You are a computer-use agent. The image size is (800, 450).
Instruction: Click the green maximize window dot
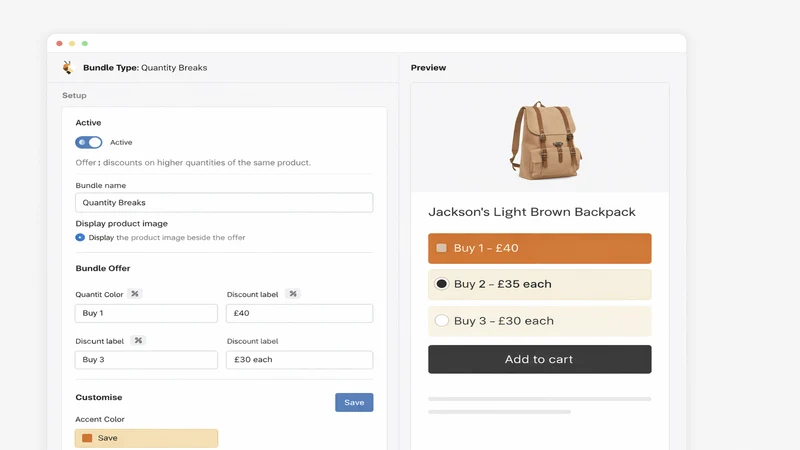point(85,43)
